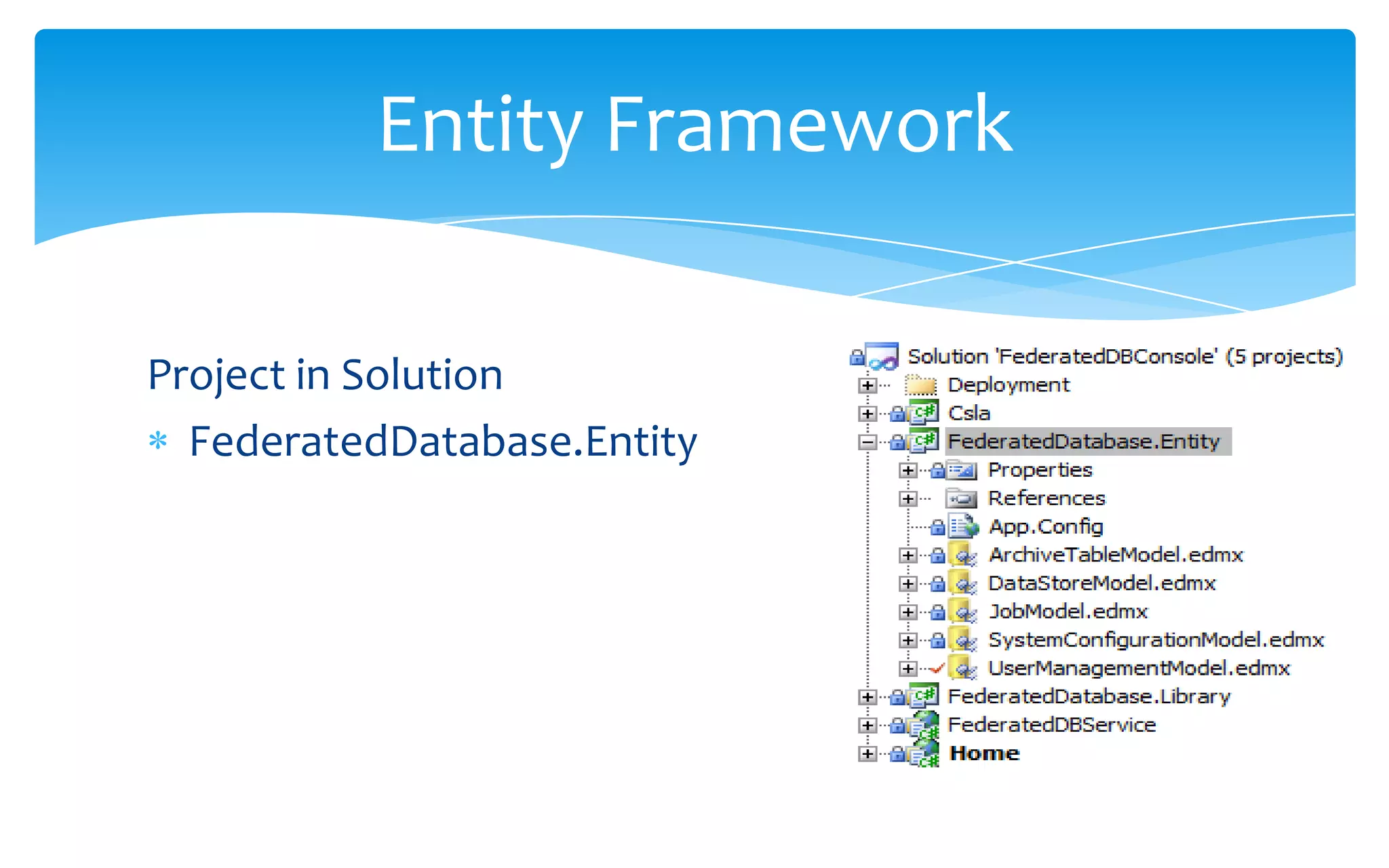1389x868 pixels.
Task: Click the 'Project in Solution' heading text
Action: (326, 374)
